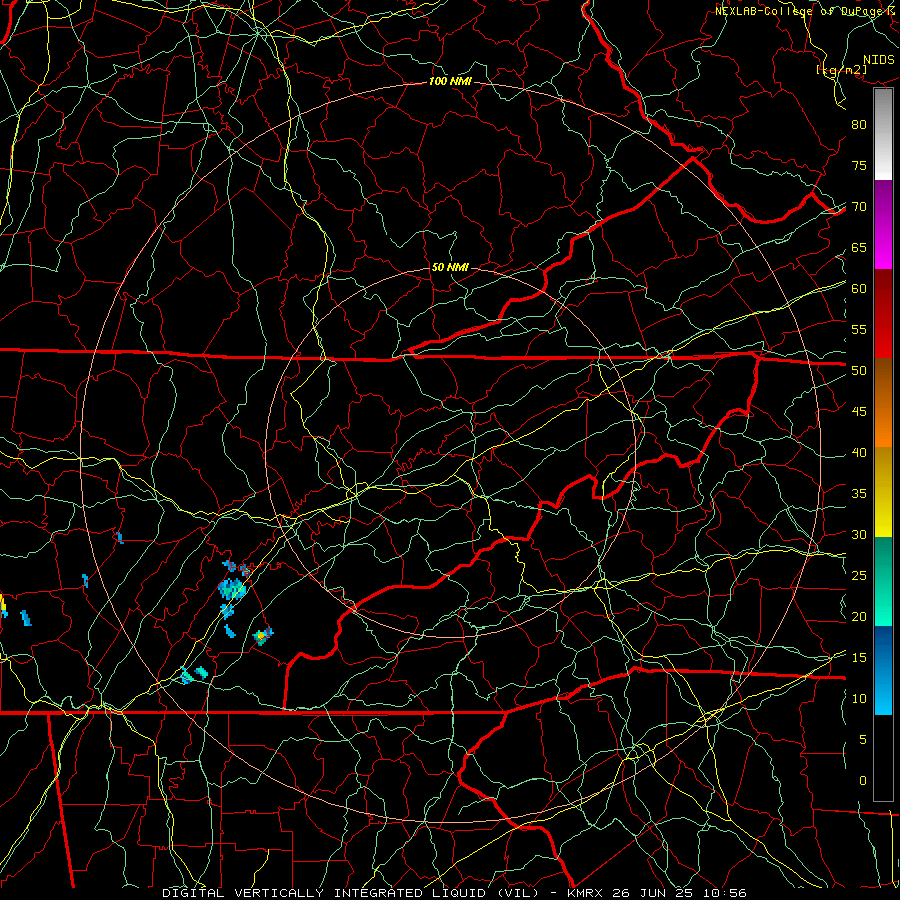Click the scale value 70
The width and height of the screenshot is (900, 900).
[859, 207]
